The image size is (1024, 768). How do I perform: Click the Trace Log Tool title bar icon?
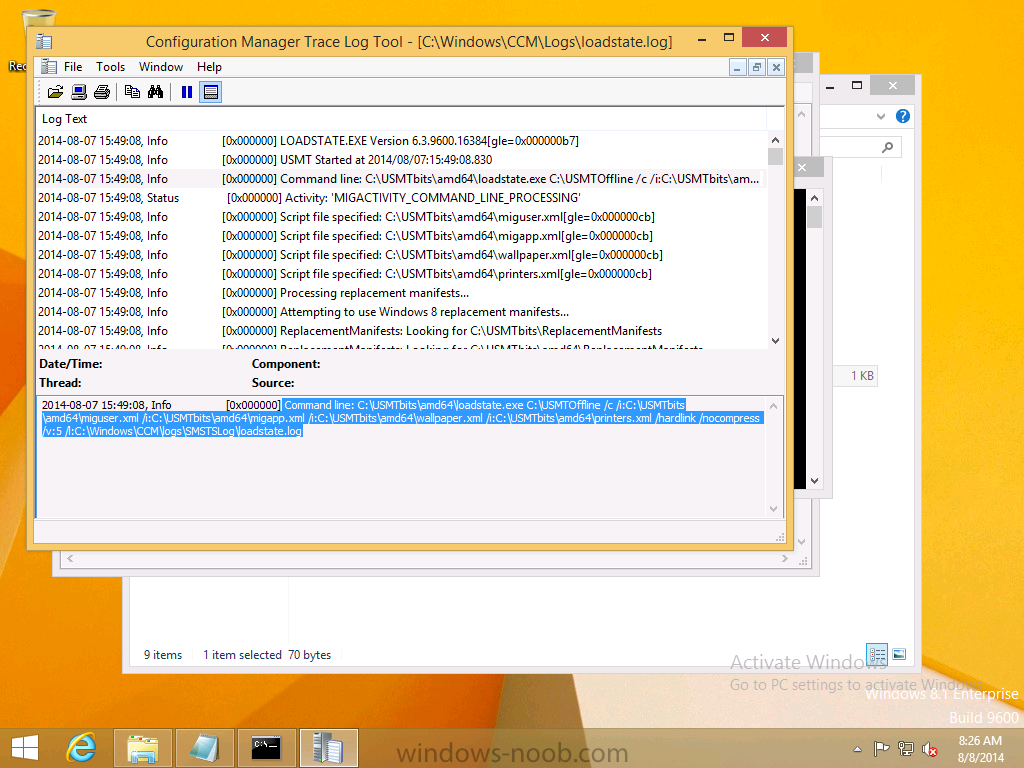click(44, 42)
